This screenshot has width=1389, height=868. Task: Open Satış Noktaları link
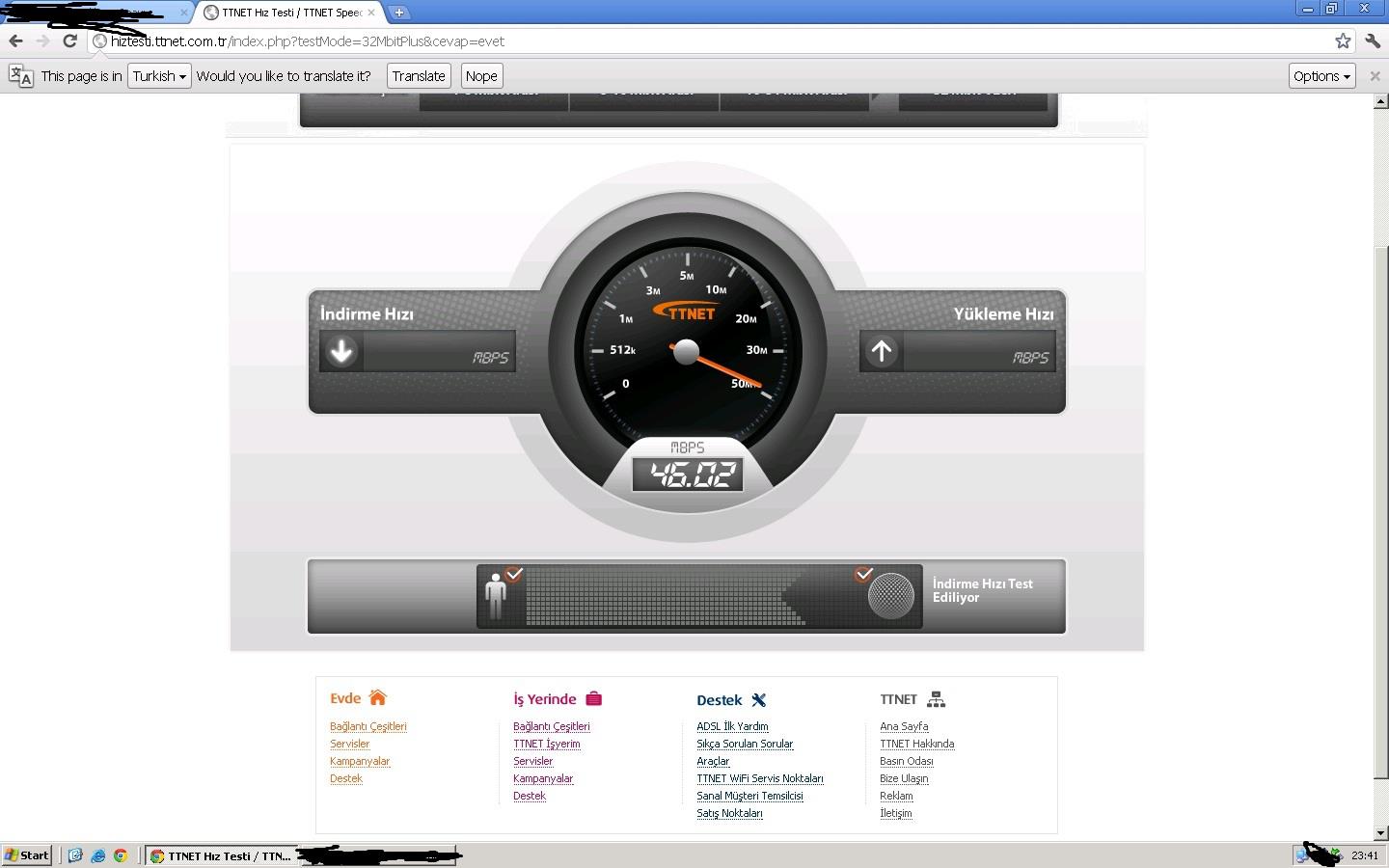729,813
